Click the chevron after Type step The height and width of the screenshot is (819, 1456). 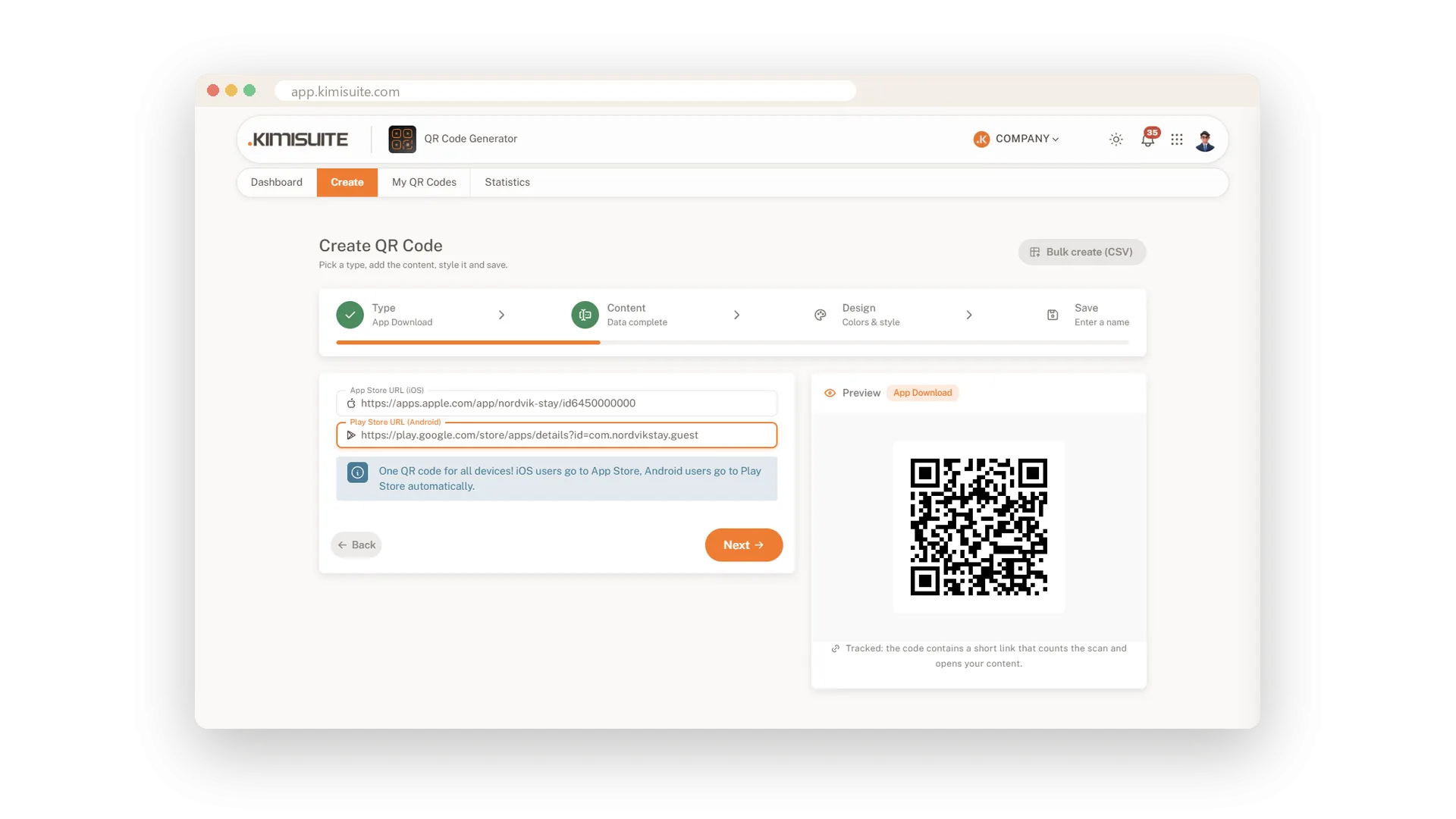coord(501,315)
